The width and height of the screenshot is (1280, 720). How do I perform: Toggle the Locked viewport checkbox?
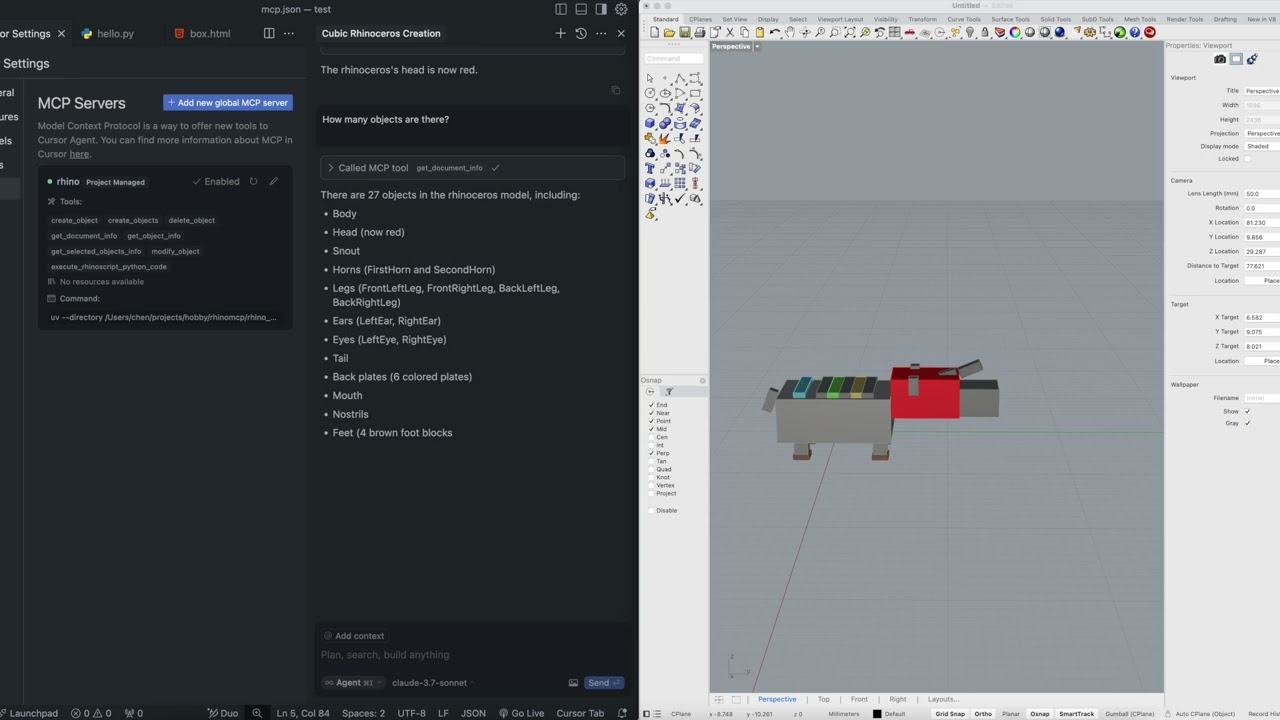pos(1247,159)
